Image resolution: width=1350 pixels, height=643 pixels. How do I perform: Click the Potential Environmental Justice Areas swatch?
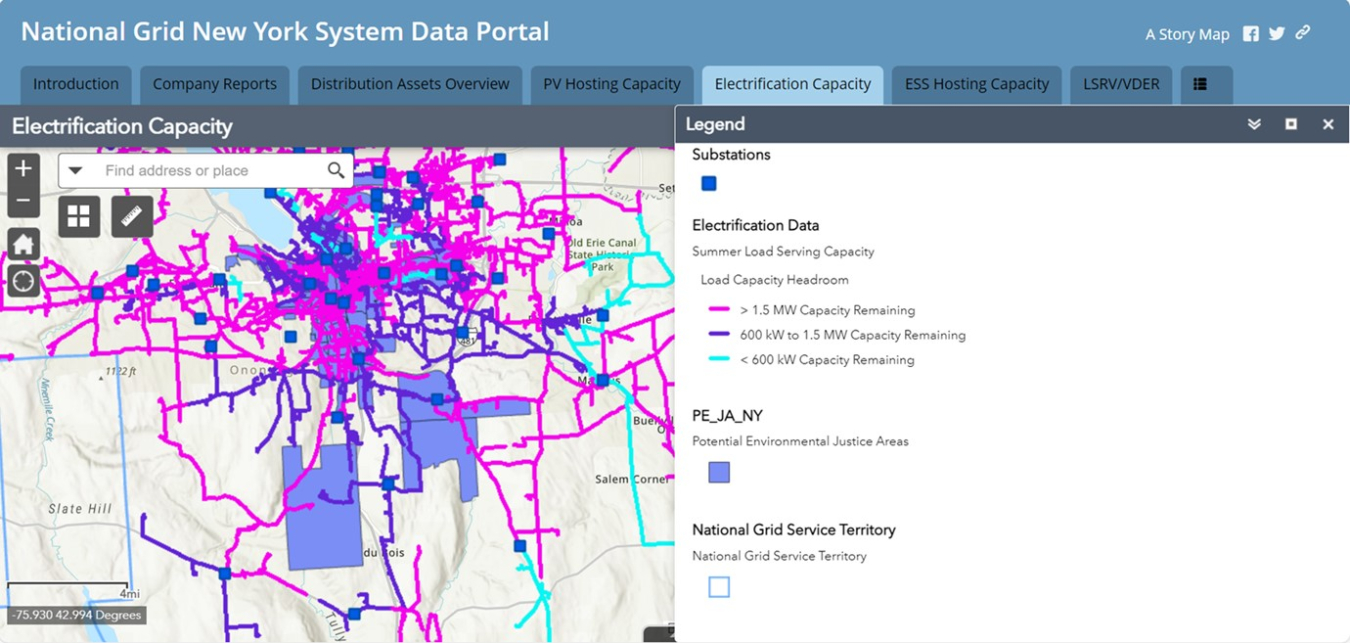(x=719, y=472)
